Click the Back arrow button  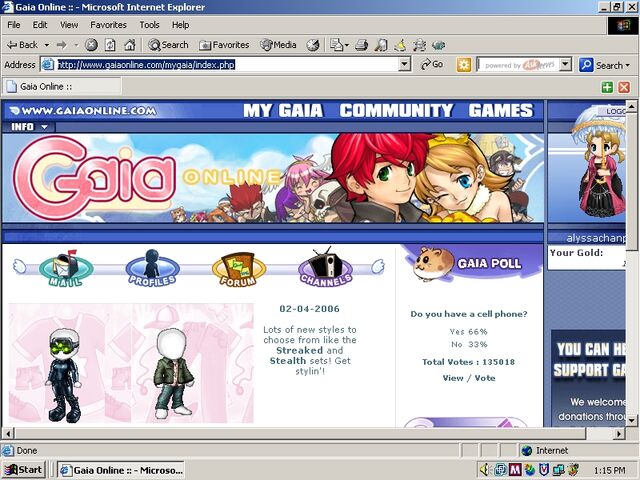click(22, 45)
